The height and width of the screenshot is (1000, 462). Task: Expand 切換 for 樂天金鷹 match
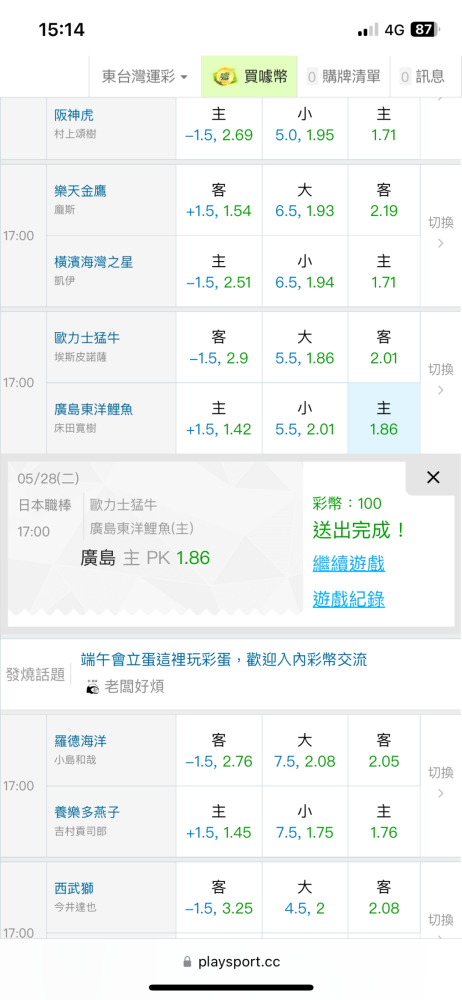[x=441, y=232]
